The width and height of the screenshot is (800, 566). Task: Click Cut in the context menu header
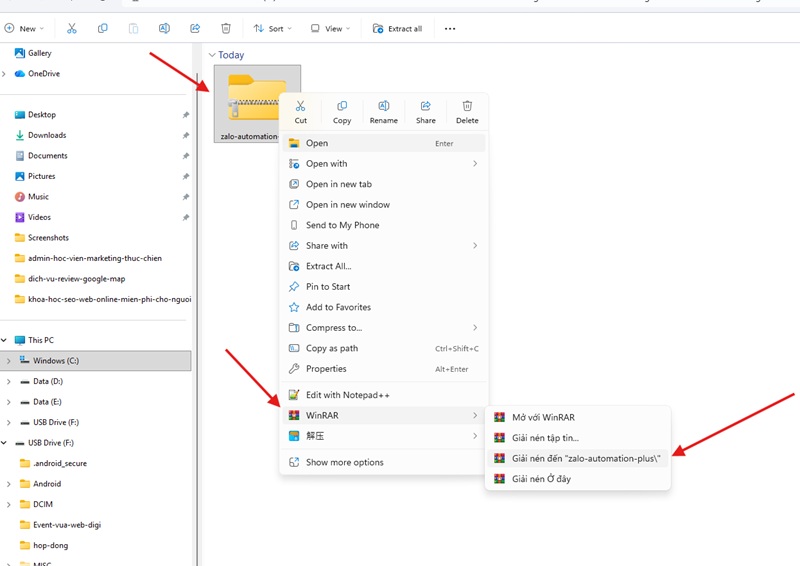pos(301,112)
